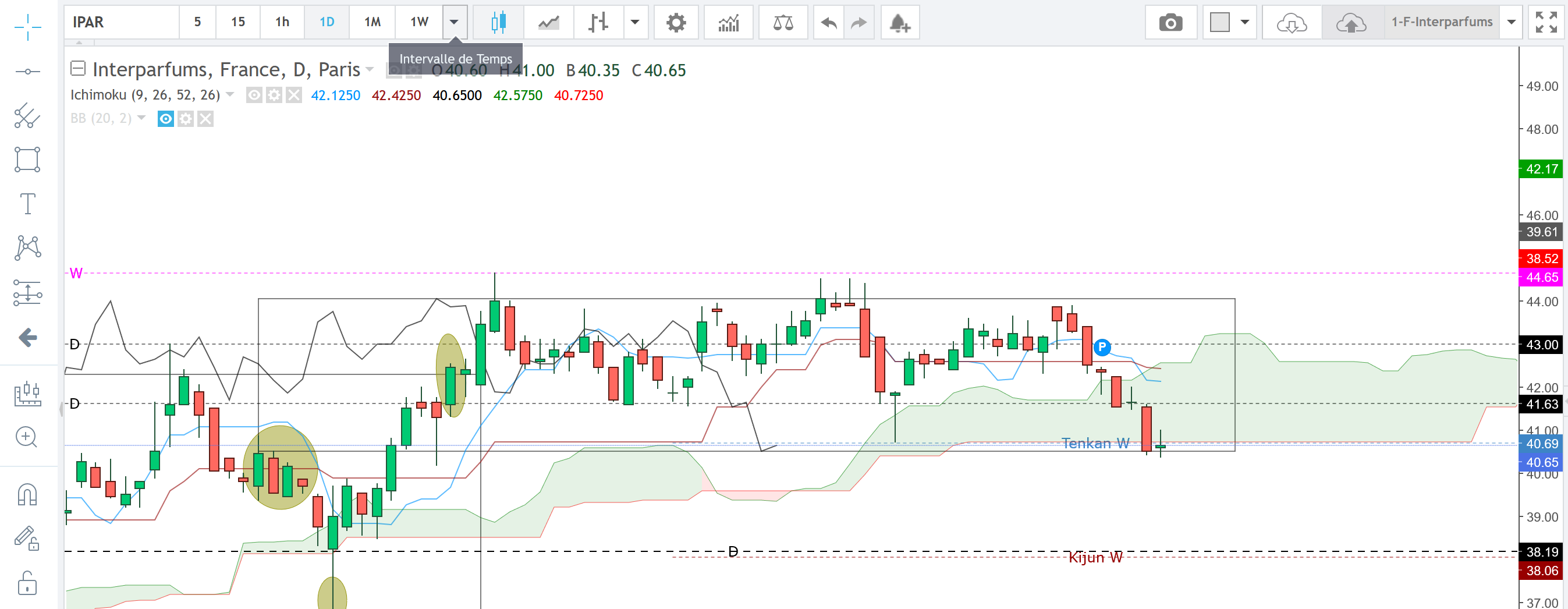Select the text annotation tool
1568x609 pixels.
click(27, 203)
